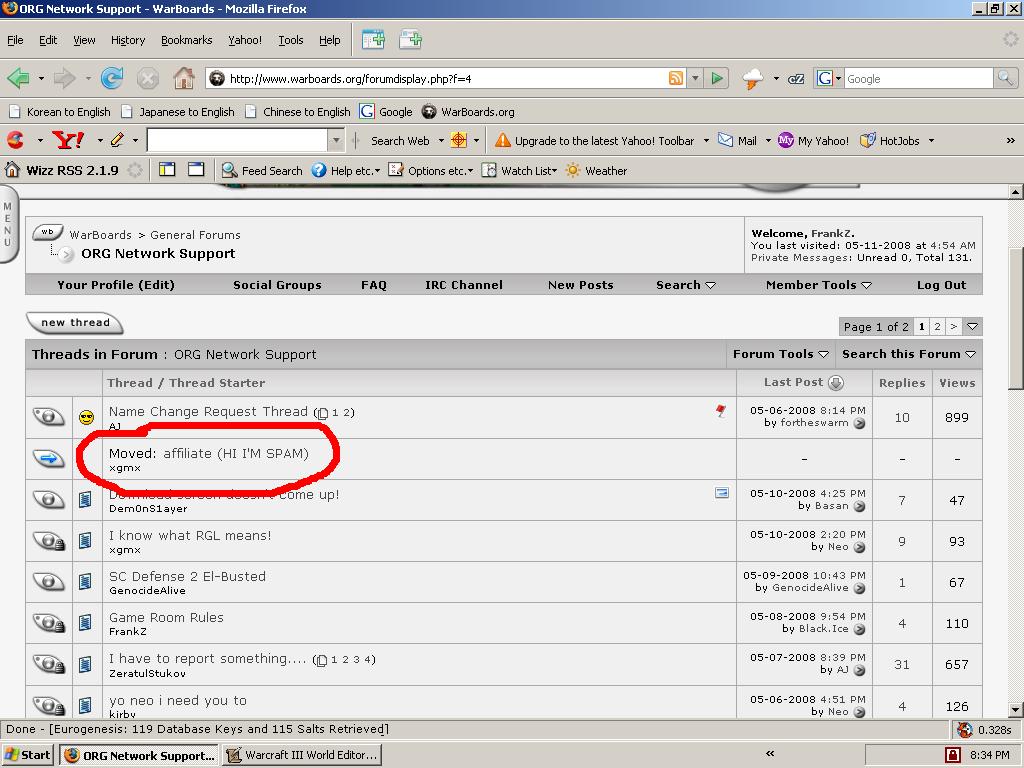Click the Last Post sort arrow icon

click(x=836, y=383)
